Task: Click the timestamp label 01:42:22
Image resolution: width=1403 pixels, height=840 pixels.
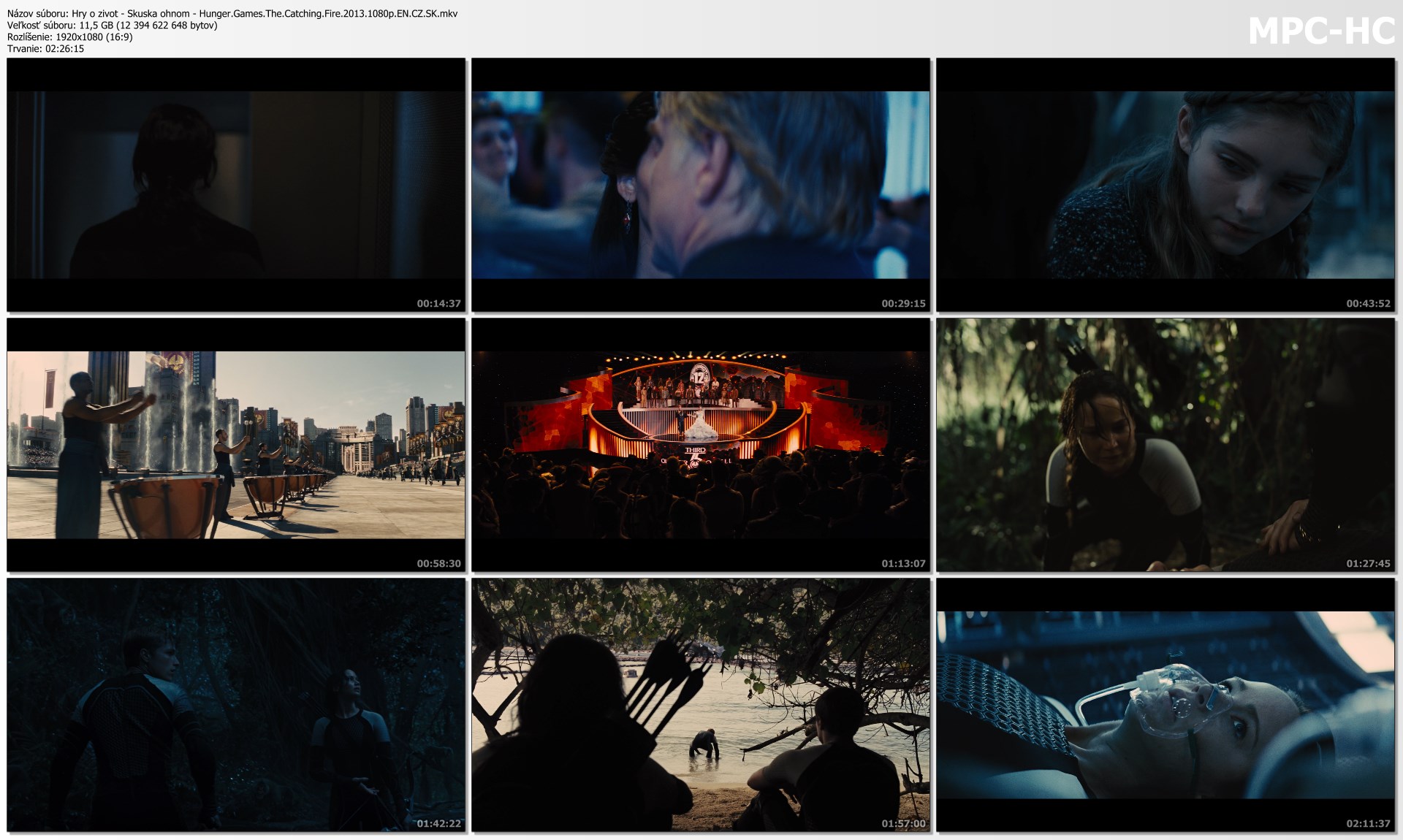Action: coord(438,823)
